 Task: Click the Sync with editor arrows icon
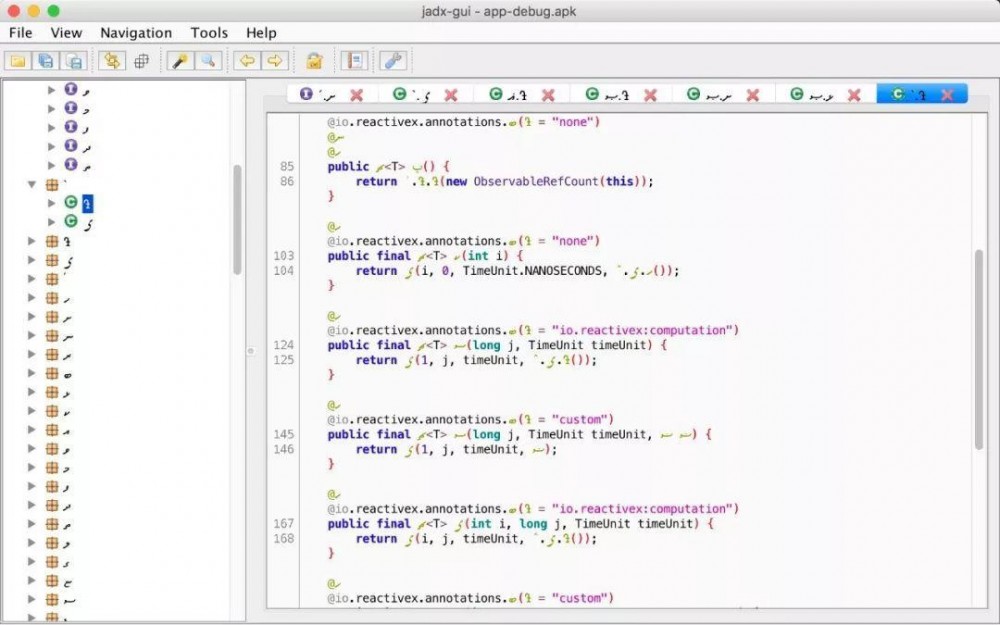pyautogui.click(x=112, y=61)
